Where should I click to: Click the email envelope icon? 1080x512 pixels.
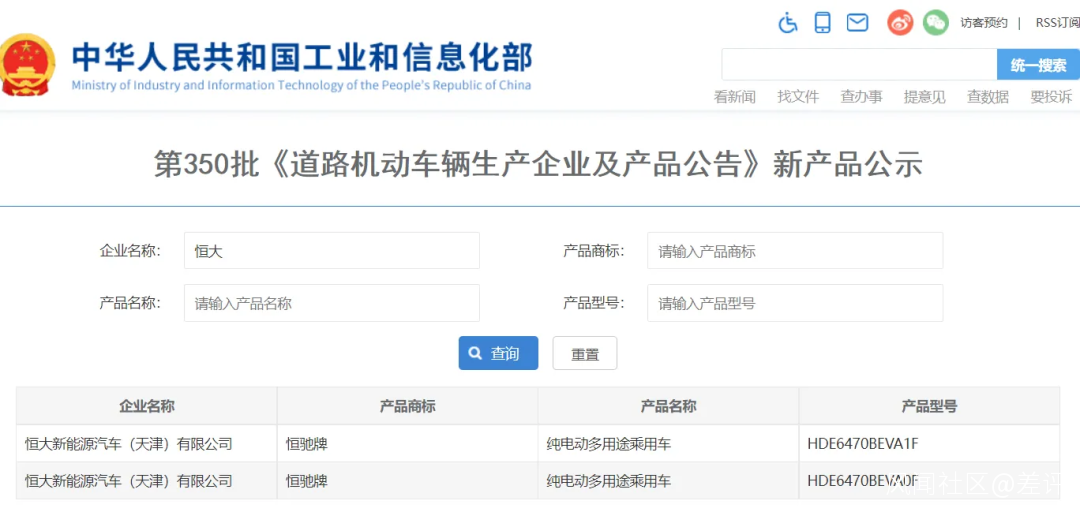click(x=857, y=23)
